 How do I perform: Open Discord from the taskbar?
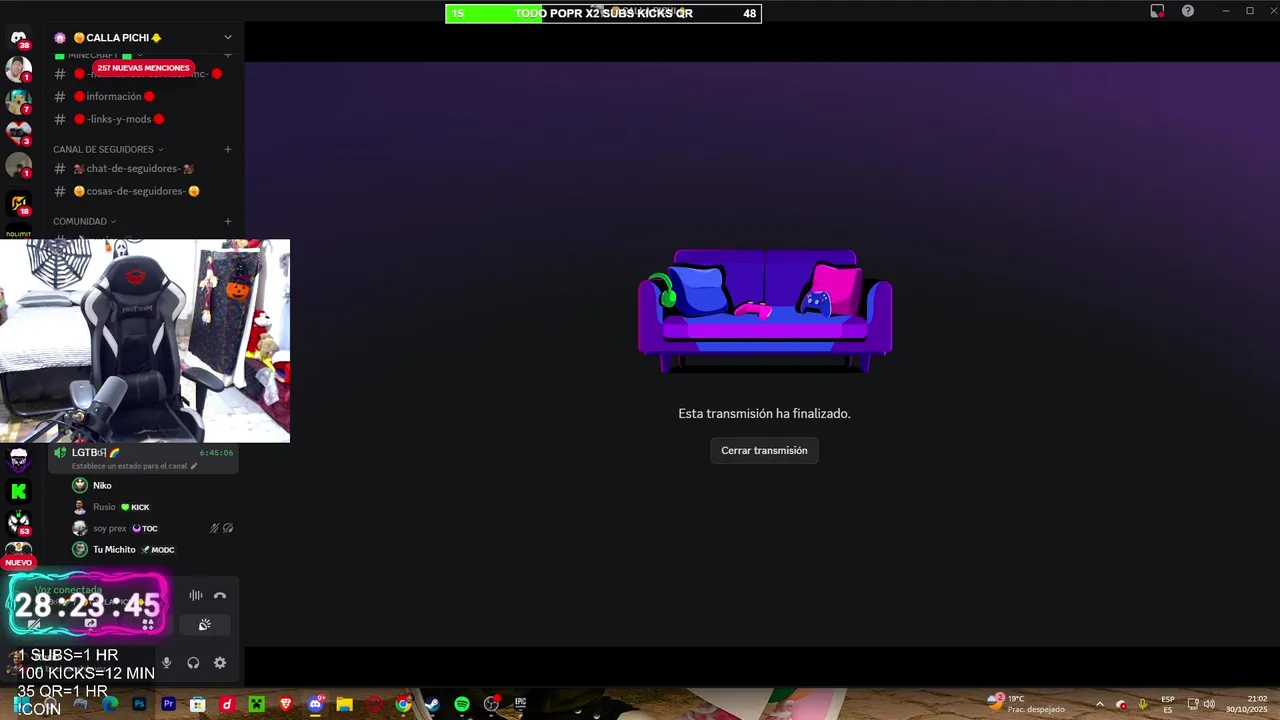316,704
